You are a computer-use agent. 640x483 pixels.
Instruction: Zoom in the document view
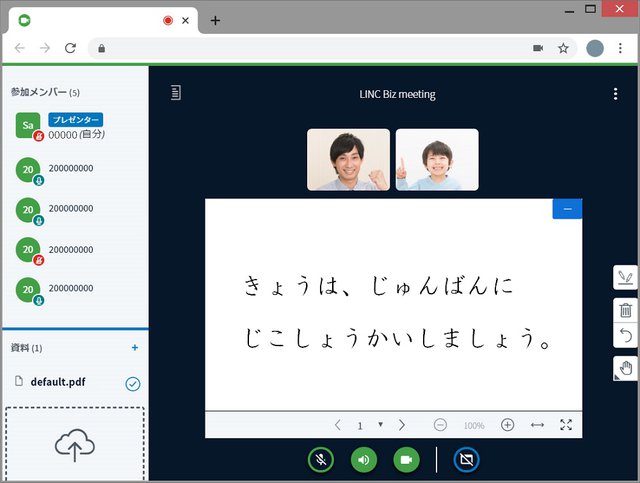pos(507,425)
